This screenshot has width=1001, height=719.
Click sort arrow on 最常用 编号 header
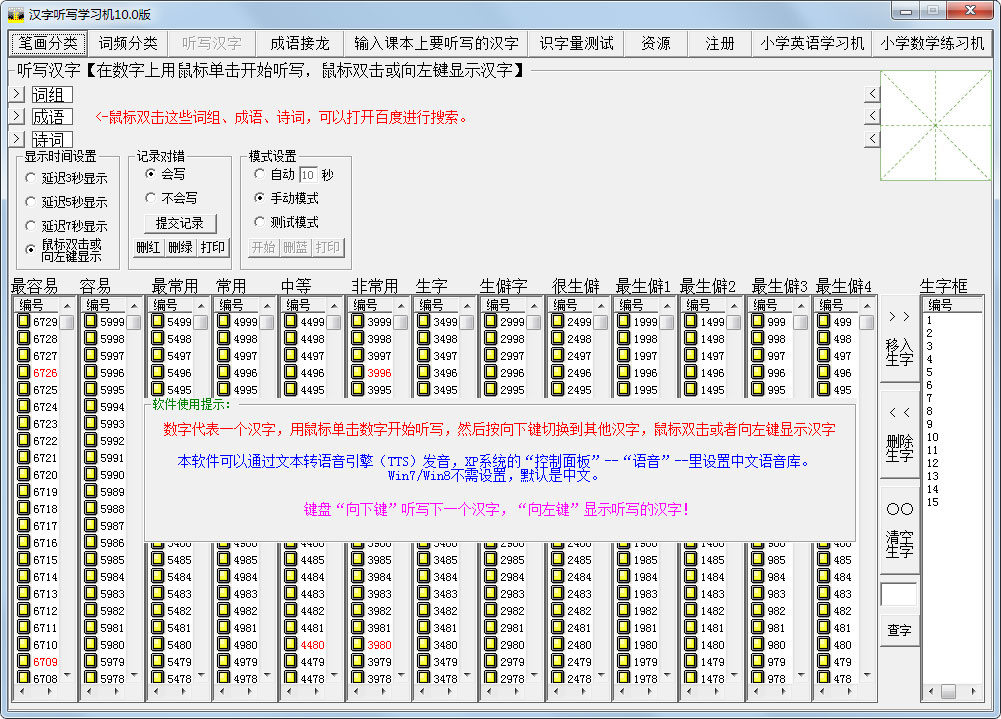(x=201, y=306)
